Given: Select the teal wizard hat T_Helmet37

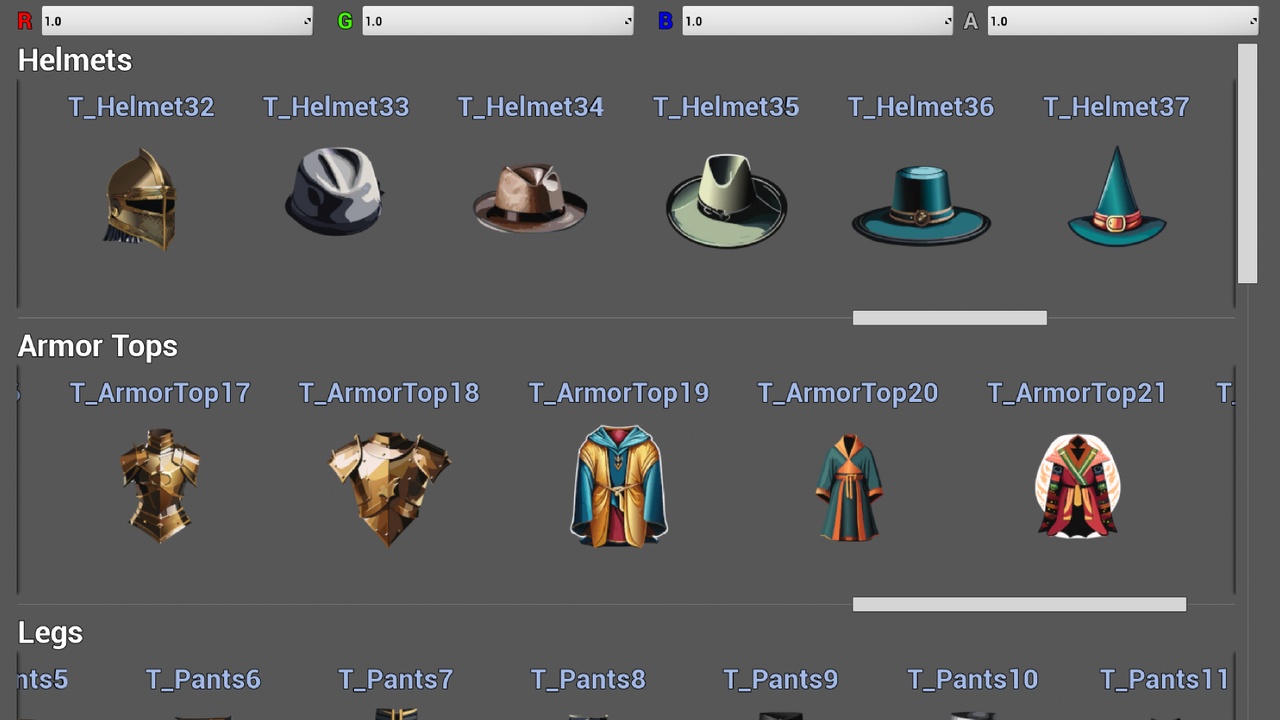Looking at the screenshot, I should 1117,196.
